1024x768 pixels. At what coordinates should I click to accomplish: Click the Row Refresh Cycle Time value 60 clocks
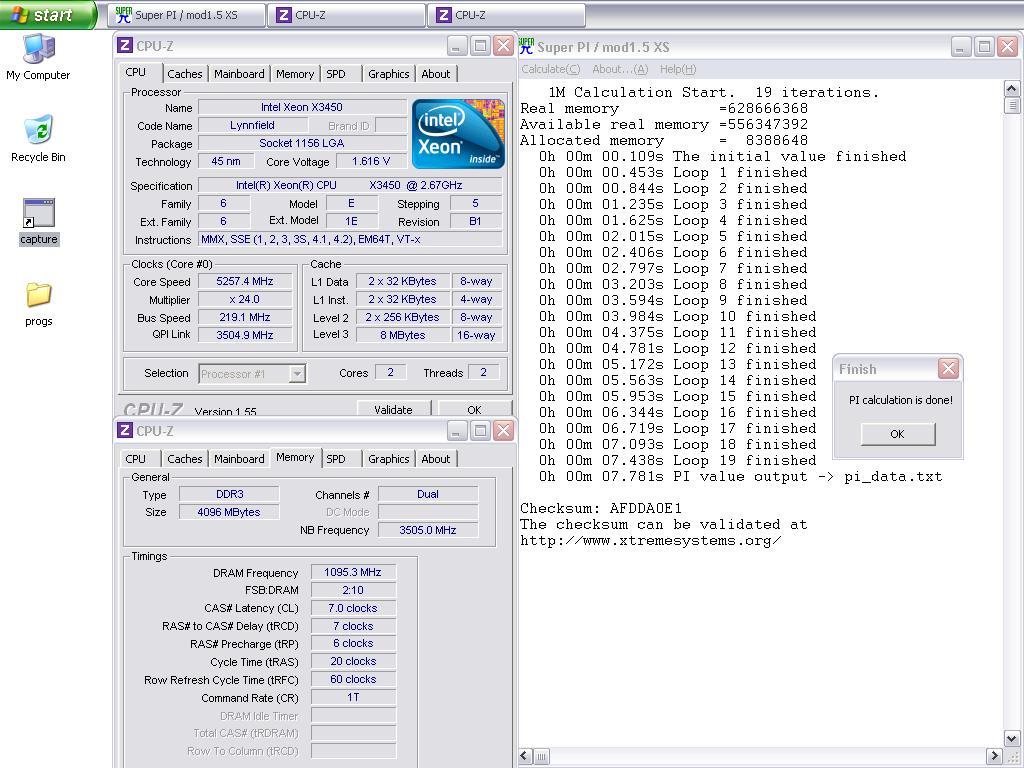click(353, 679)
